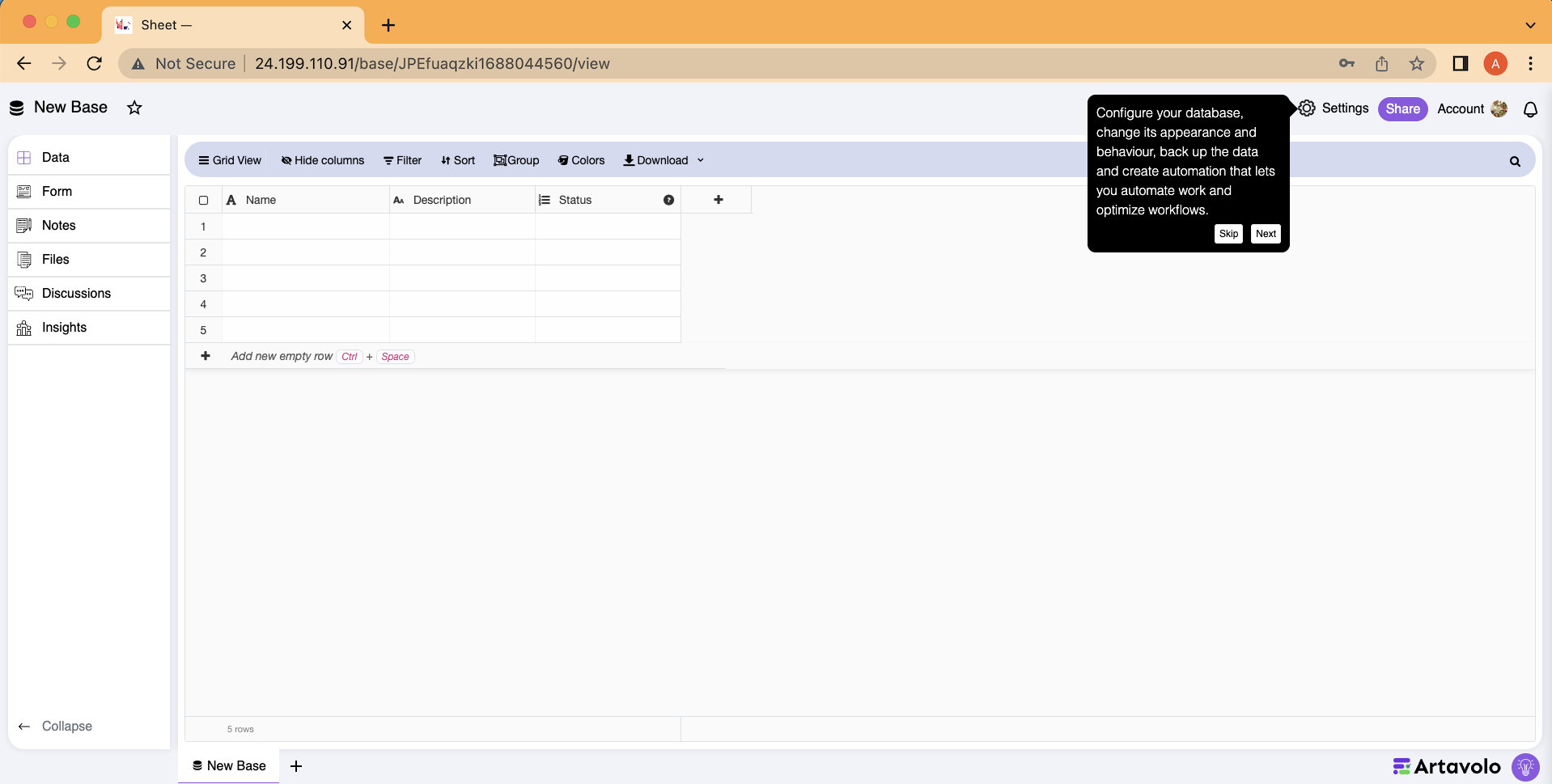Open notifications bell

tap(1530, 109)
